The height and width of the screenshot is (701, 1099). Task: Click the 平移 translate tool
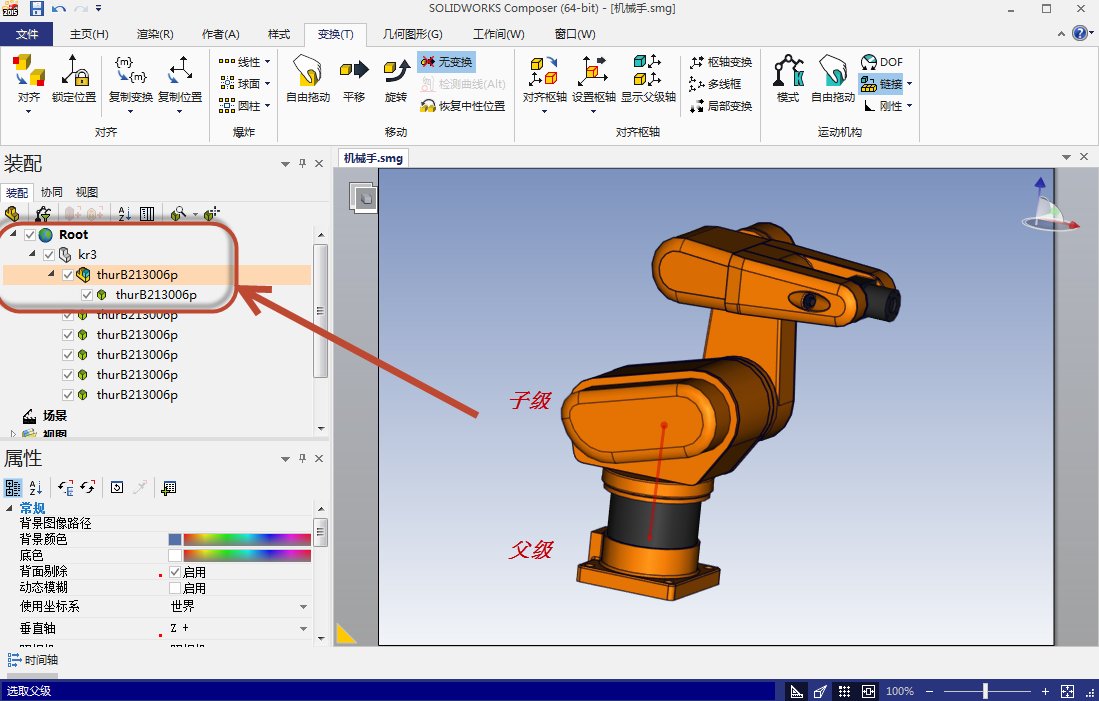354,79
